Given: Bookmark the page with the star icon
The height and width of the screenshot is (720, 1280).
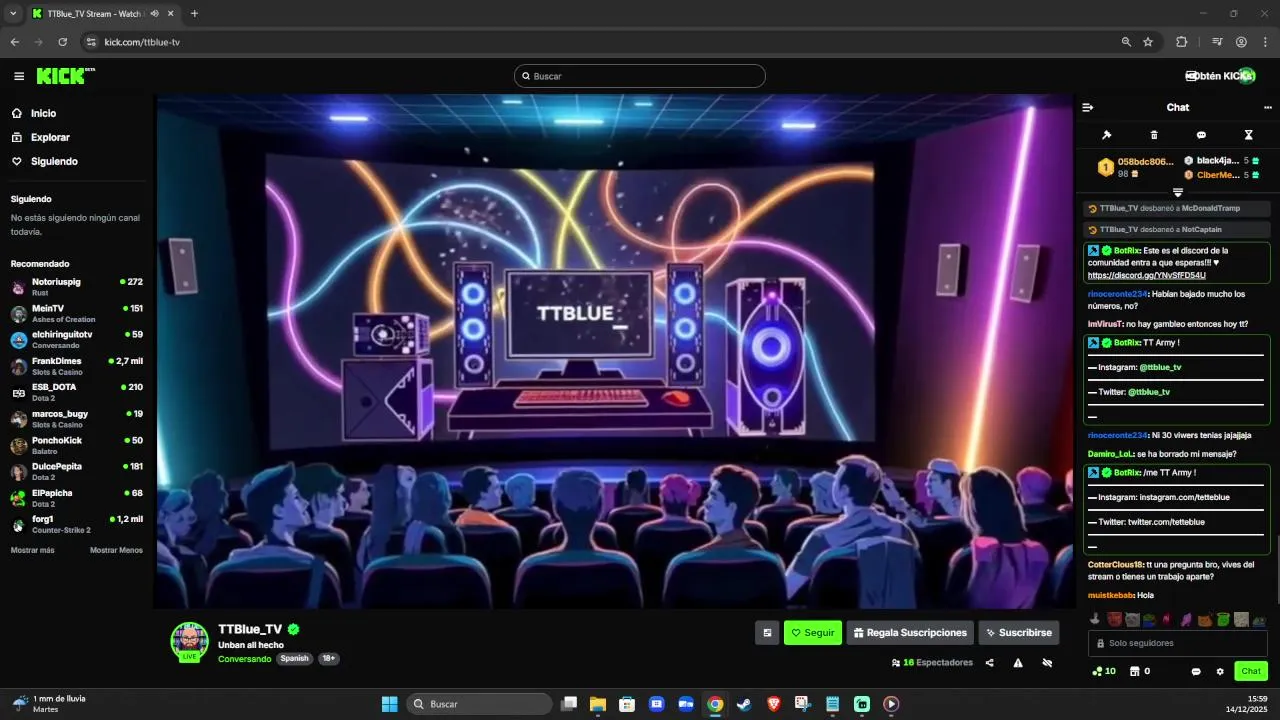Looking at the screenshot, I should point(1148,42).
